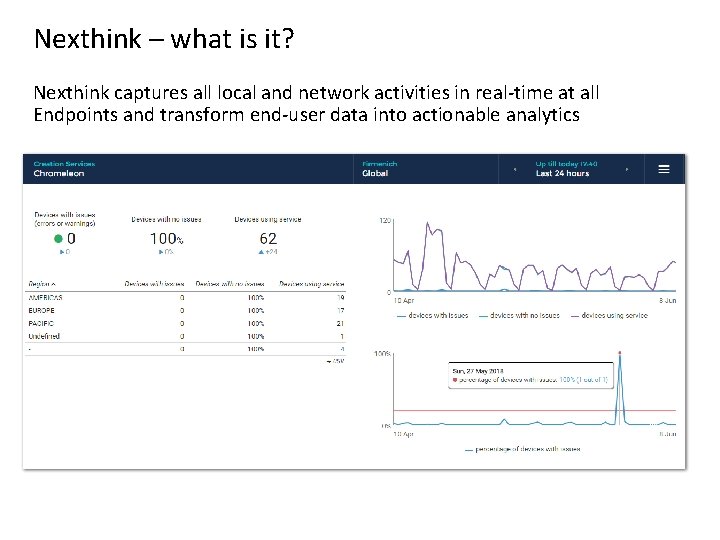Click the '10 Apr' label under upper chart
The image size is (720, 540).
pyautogui.click(x=404, y=300)
